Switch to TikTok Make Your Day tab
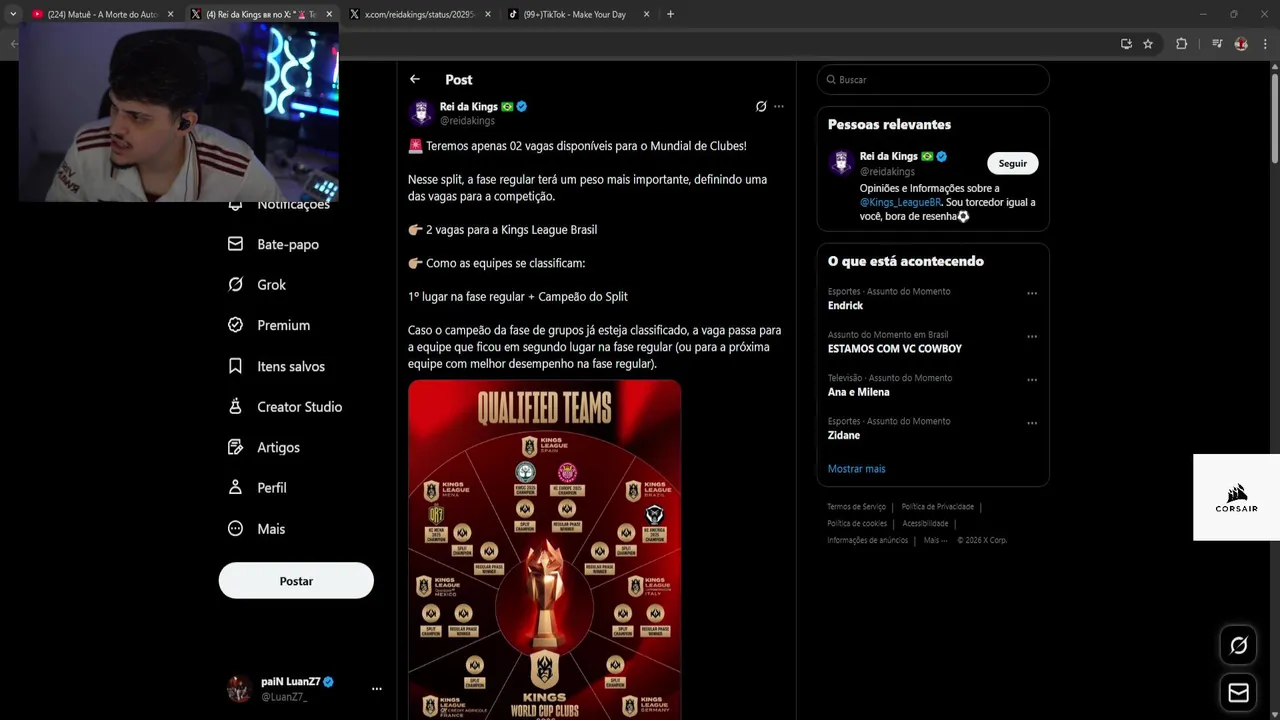This screenshot has width=1280, height=720. pyautogui.click(x=578, y=14)
